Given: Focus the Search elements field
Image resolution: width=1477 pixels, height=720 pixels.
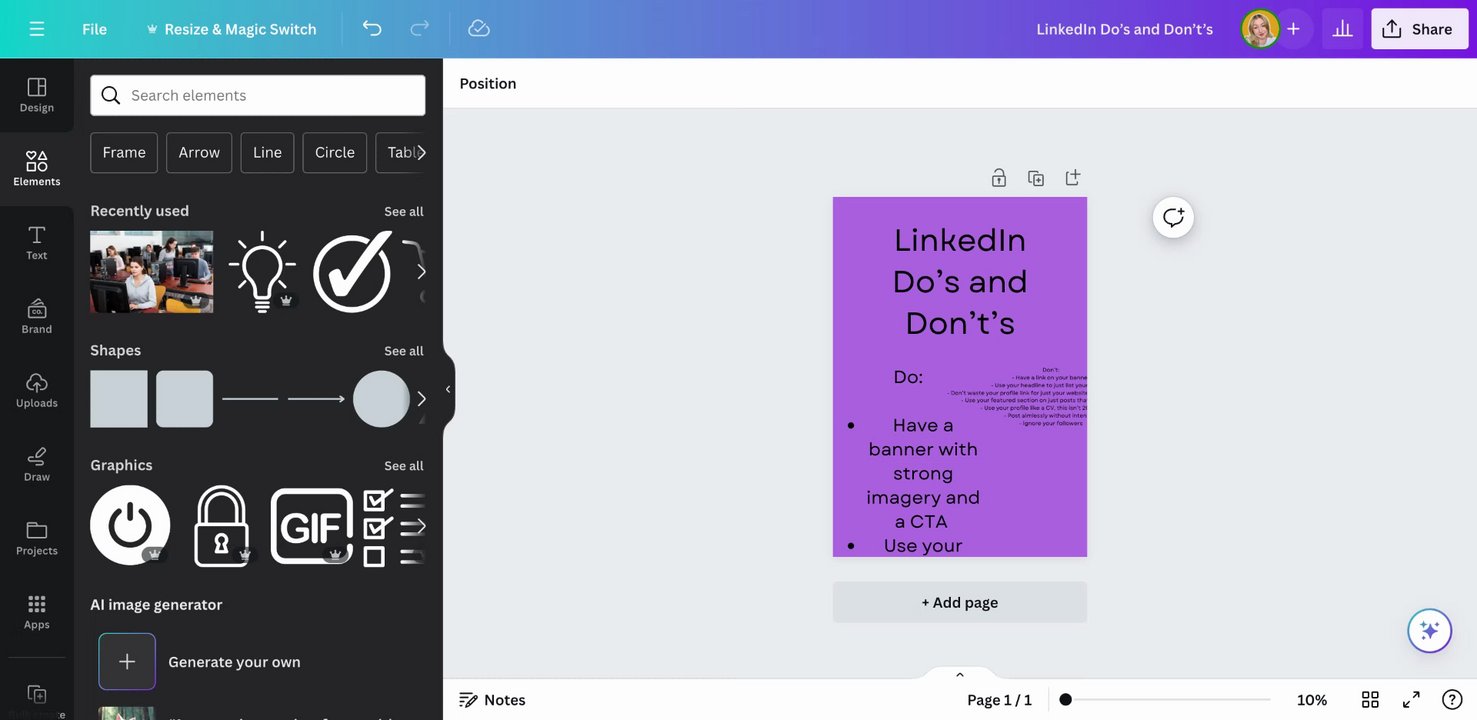Looking at the screenshot, I should coord(258,95).
